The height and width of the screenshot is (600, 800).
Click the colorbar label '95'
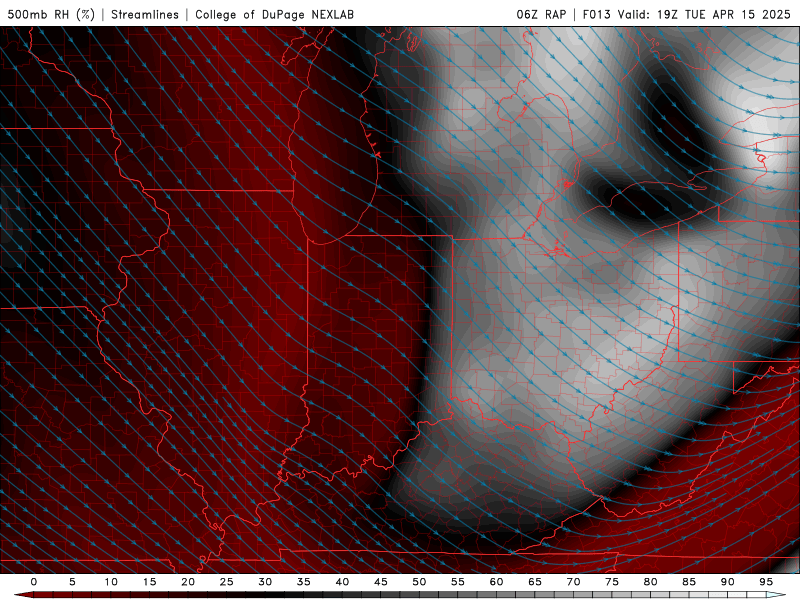point(766,582)
